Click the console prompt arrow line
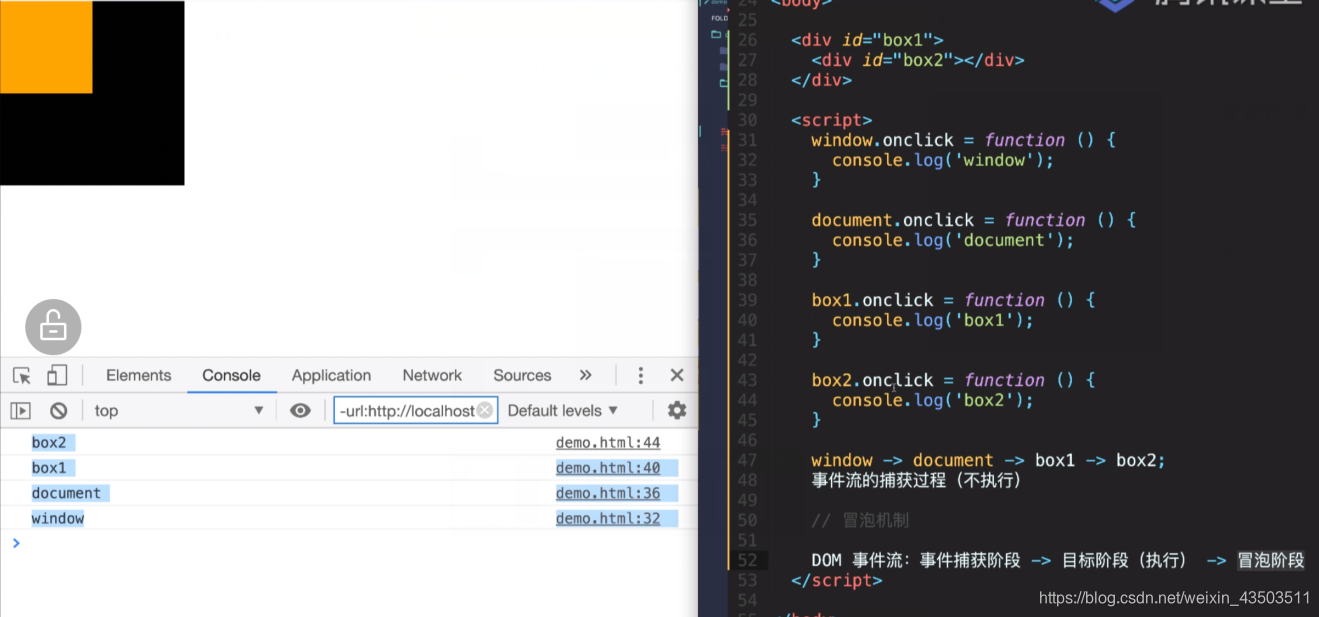 point(349,543)
